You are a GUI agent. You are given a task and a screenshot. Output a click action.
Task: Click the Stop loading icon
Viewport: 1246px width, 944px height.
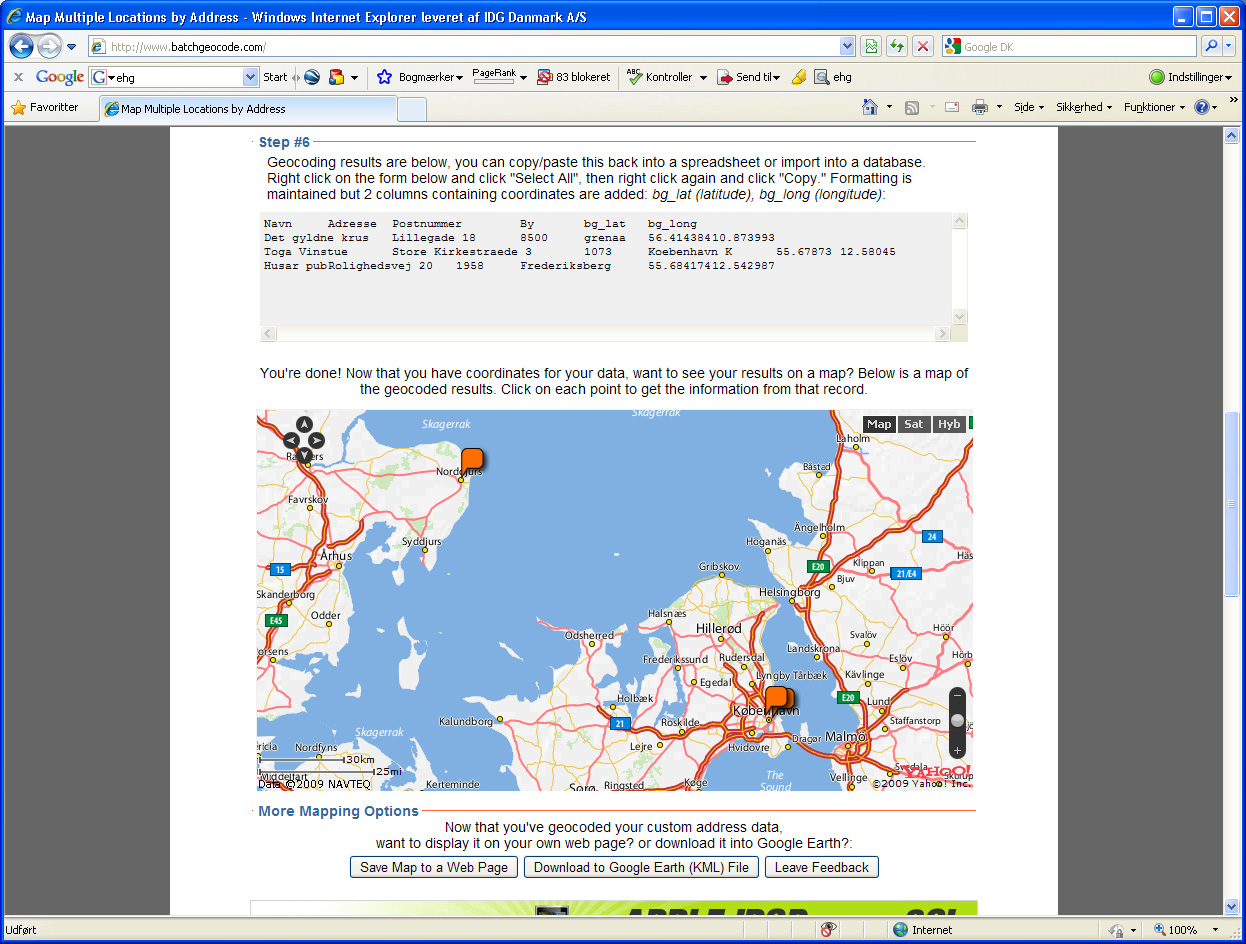(922, 47)
